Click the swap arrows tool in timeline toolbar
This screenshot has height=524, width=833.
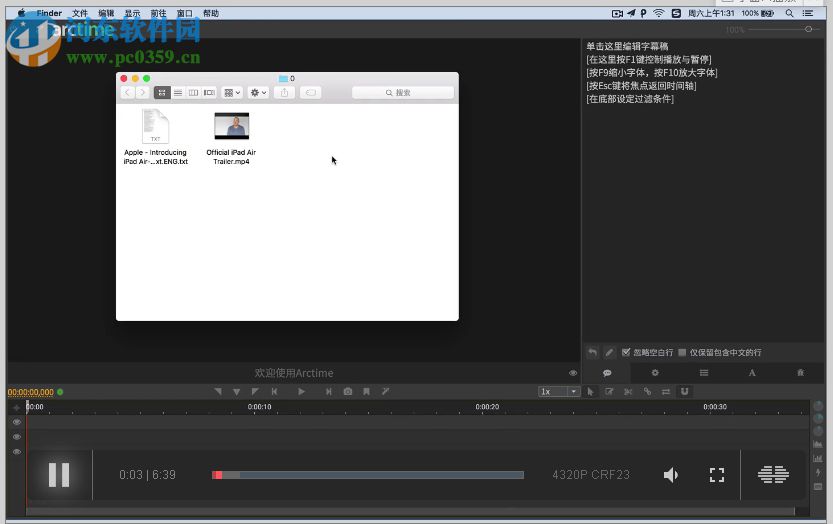click(666, 392)
